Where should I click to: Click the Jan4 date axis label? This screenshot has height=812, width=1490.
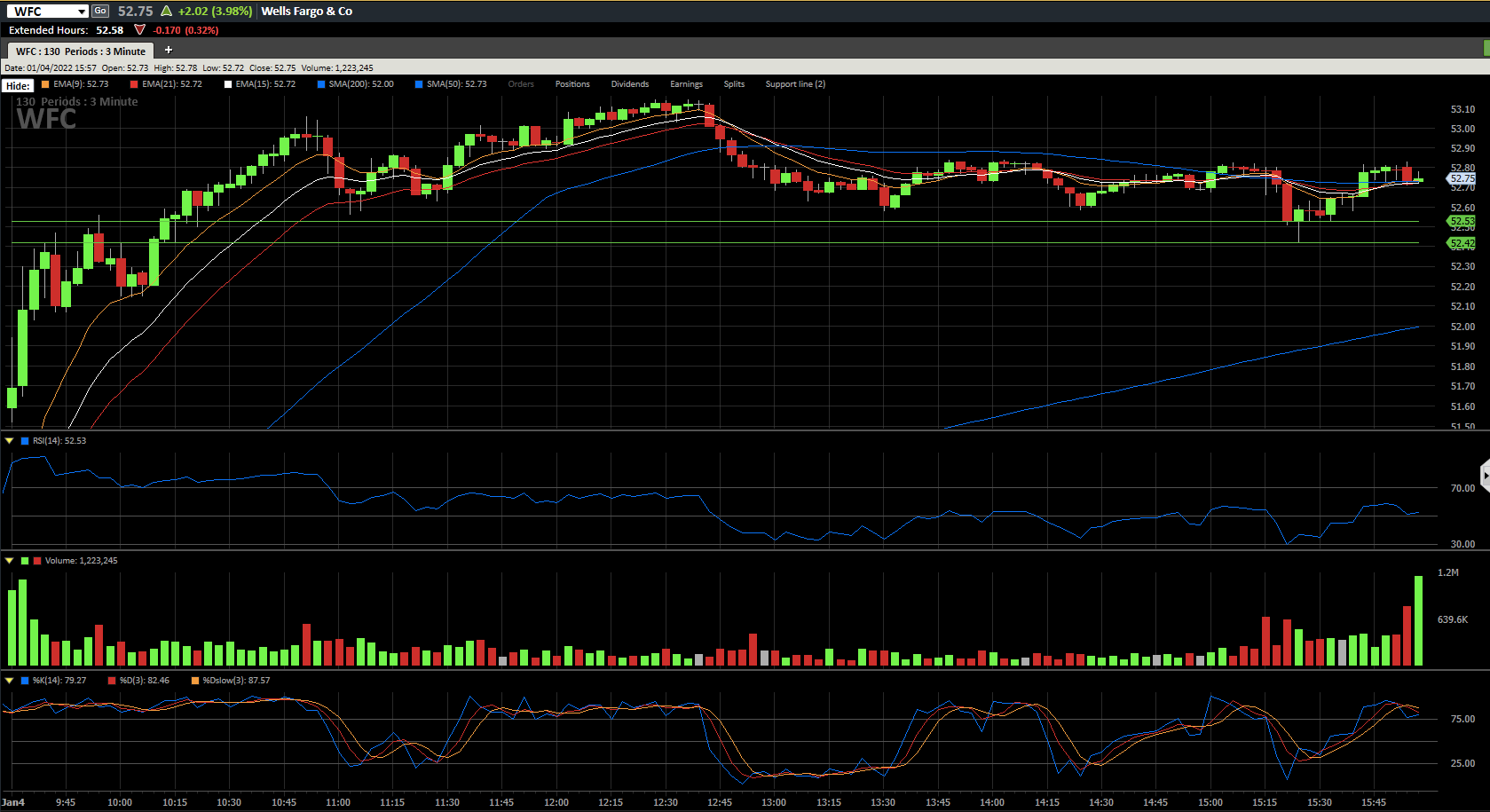coord(13,802)
